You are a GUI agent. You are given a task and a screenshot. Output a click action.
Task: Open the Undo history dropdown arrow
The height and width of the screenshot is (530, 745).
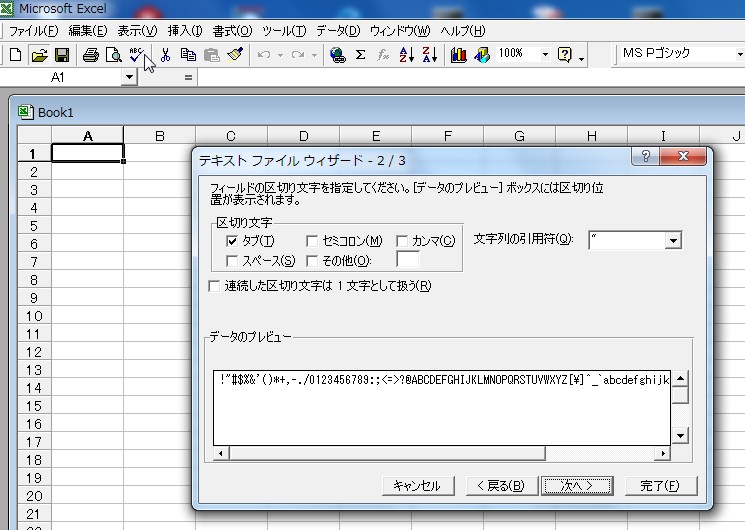280,56
